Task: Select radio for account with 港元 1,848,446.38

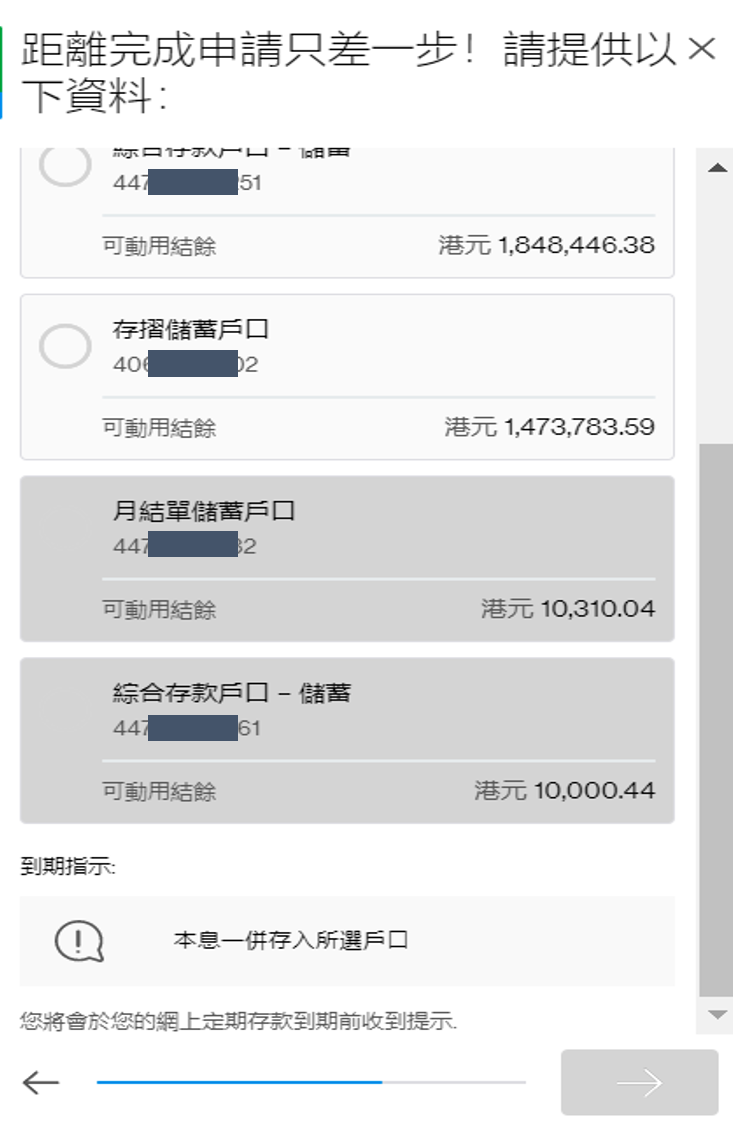Action: click(x=65, y=167)
